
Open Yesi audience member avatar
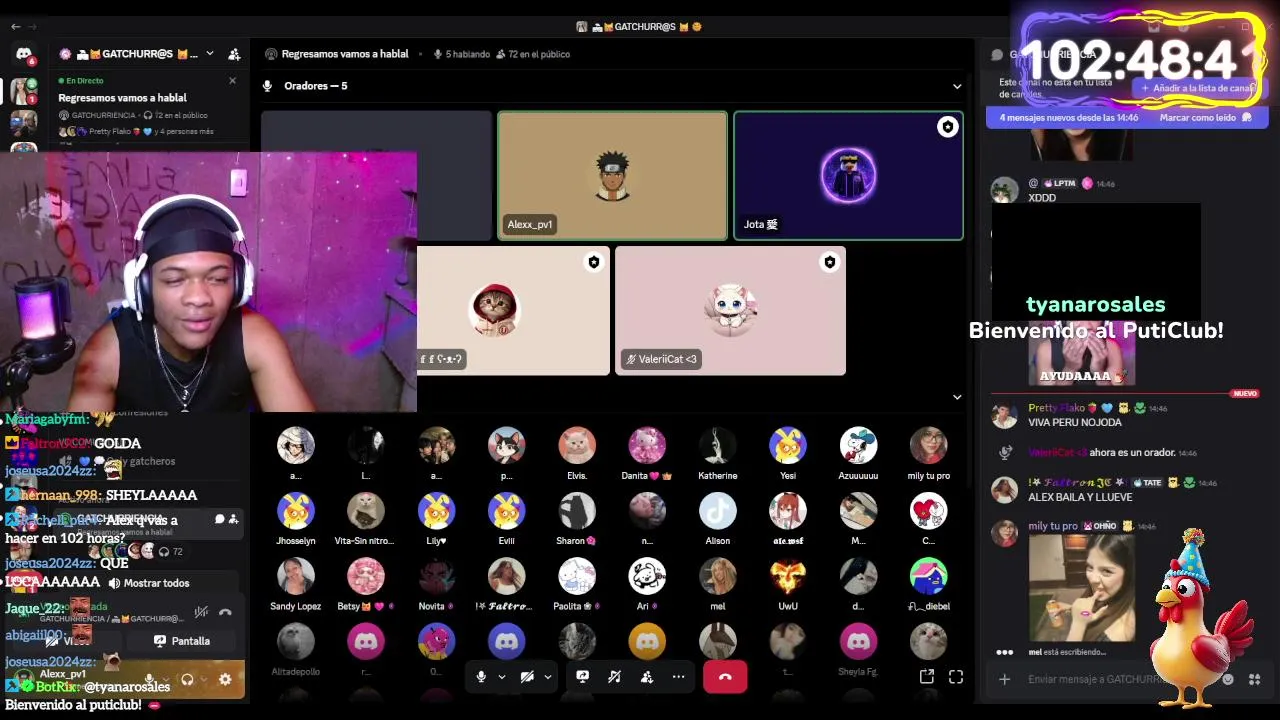point(788,446)
